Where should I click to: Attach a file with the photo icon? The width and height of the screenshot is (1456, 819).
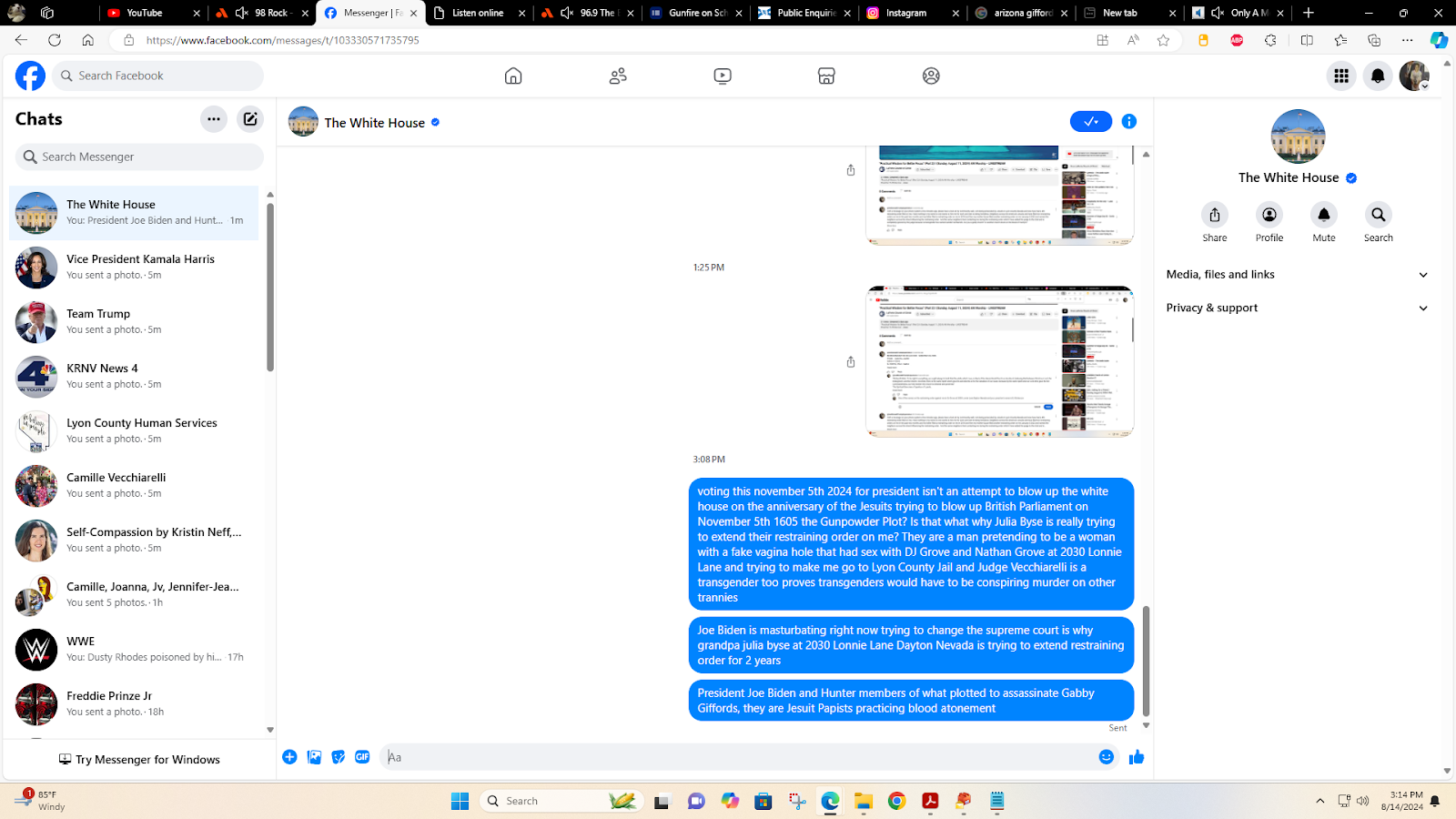pos(314,757)
